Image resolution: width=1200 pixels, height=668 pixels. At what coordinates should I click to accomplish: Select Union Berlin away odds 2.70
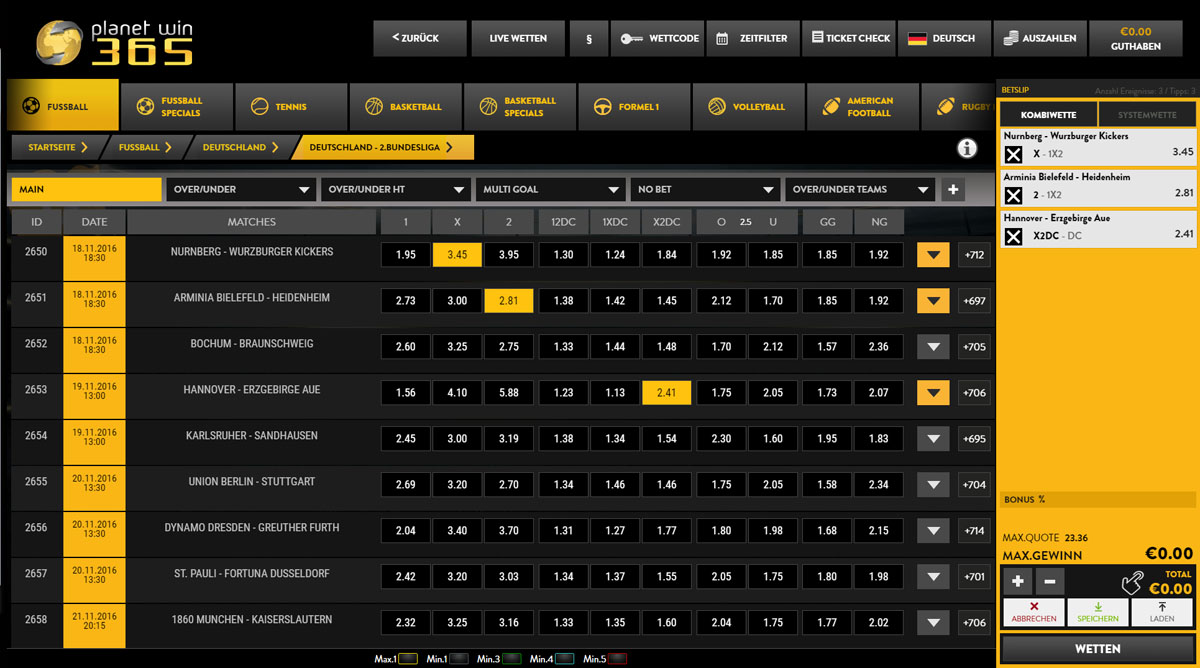508,485
